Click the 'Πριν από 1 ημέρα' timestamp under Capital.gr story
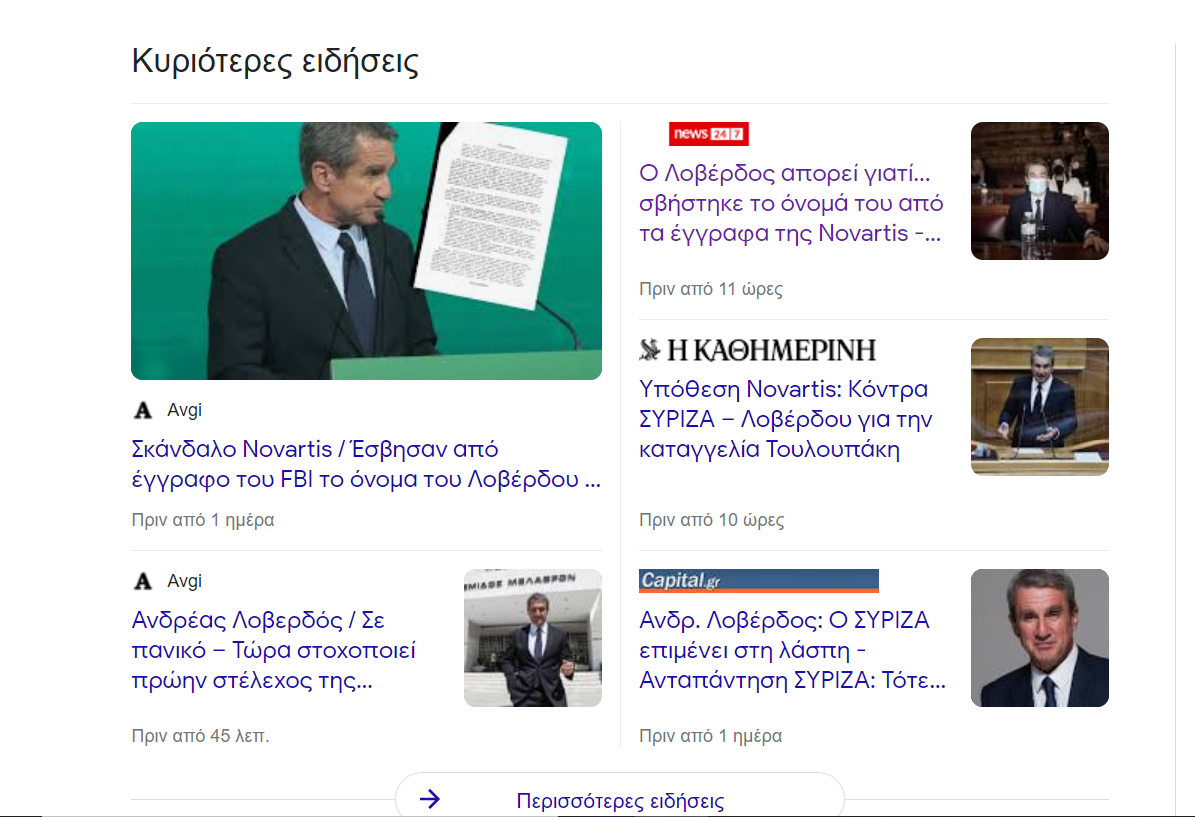1195x817 pixels. tap(710, 735)
